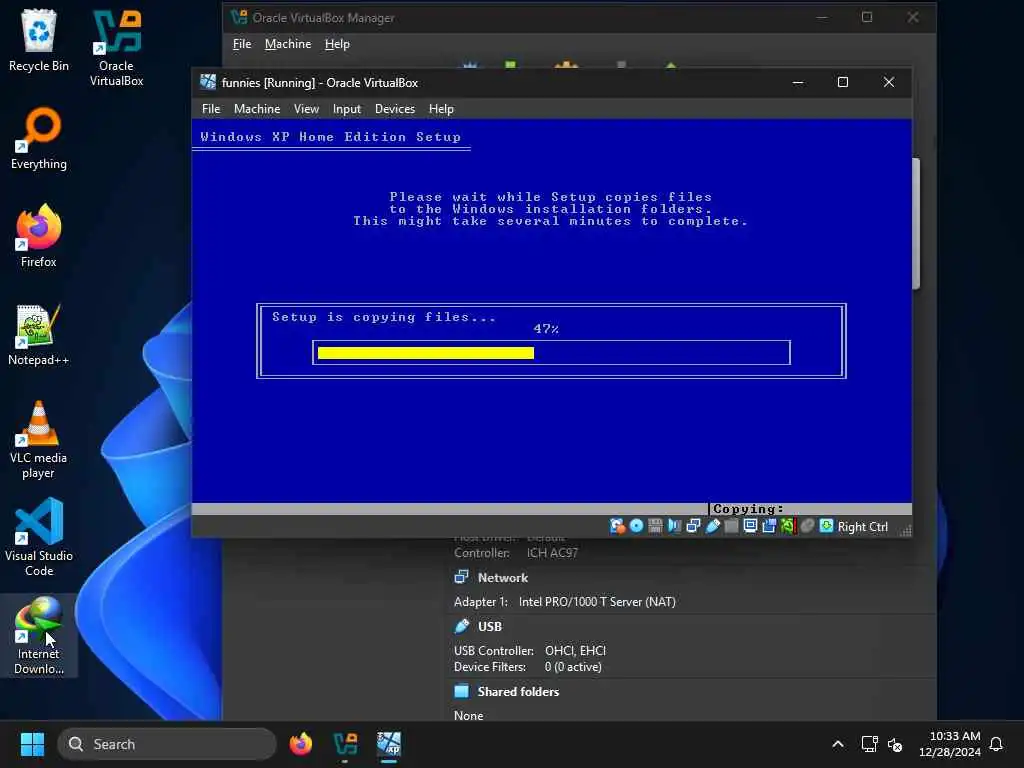Click the keyboard capture indicator beside Right Ctrl
Screen dimensions: 1024x768
click(826, 526)
